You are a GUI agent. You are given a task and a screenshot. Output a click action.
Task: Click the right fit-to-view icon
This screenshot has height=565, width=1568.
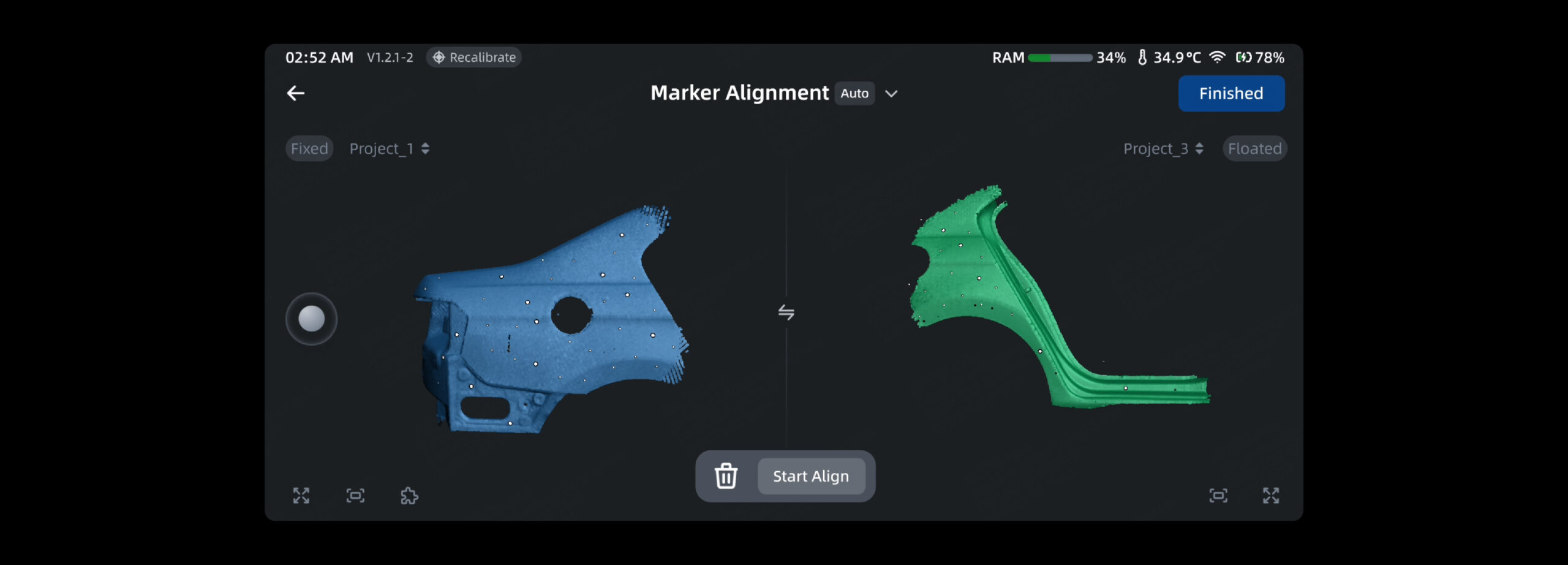click(1218, 495)
